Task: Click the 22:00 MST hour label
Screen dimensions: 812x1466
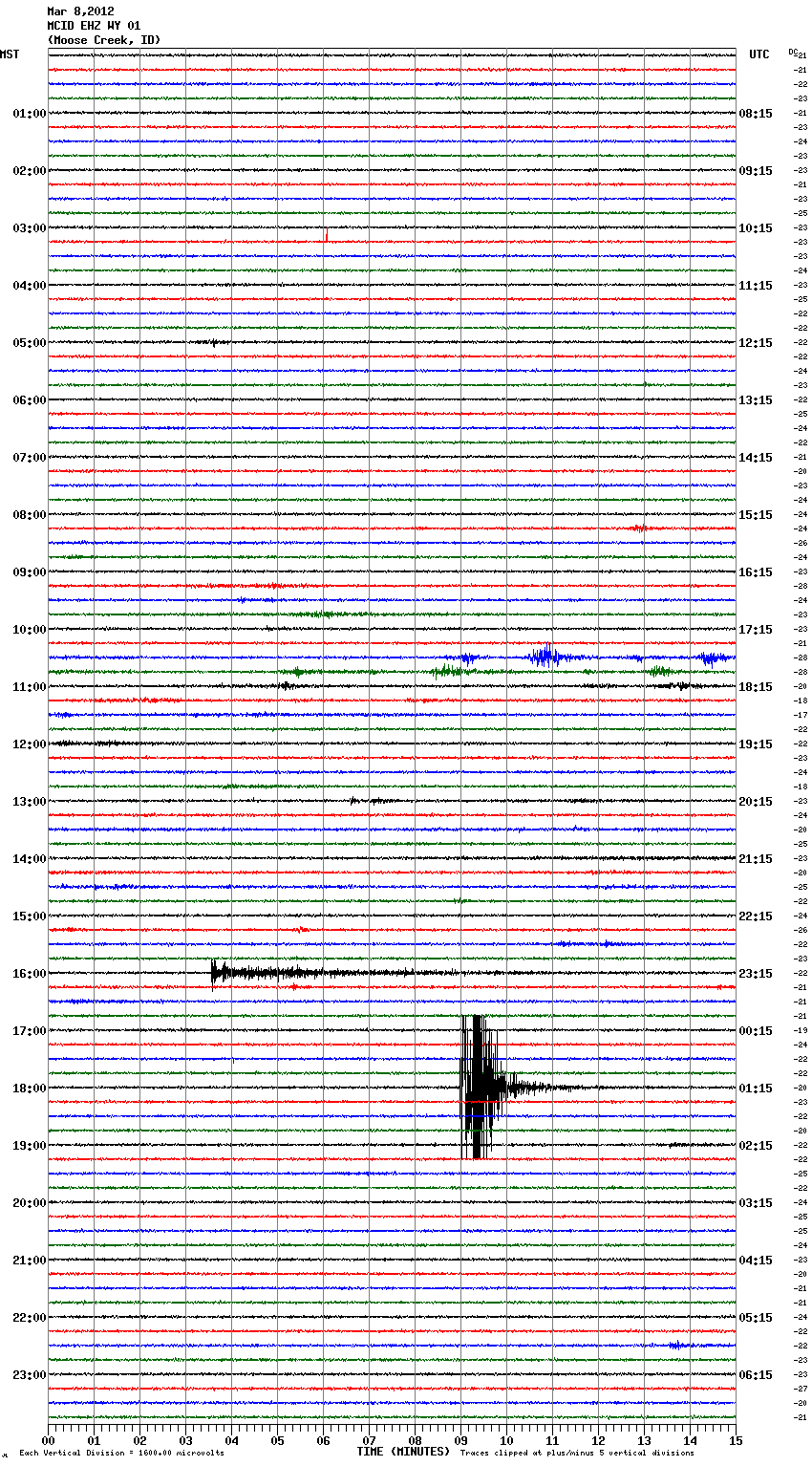Action: (30, 1318)
